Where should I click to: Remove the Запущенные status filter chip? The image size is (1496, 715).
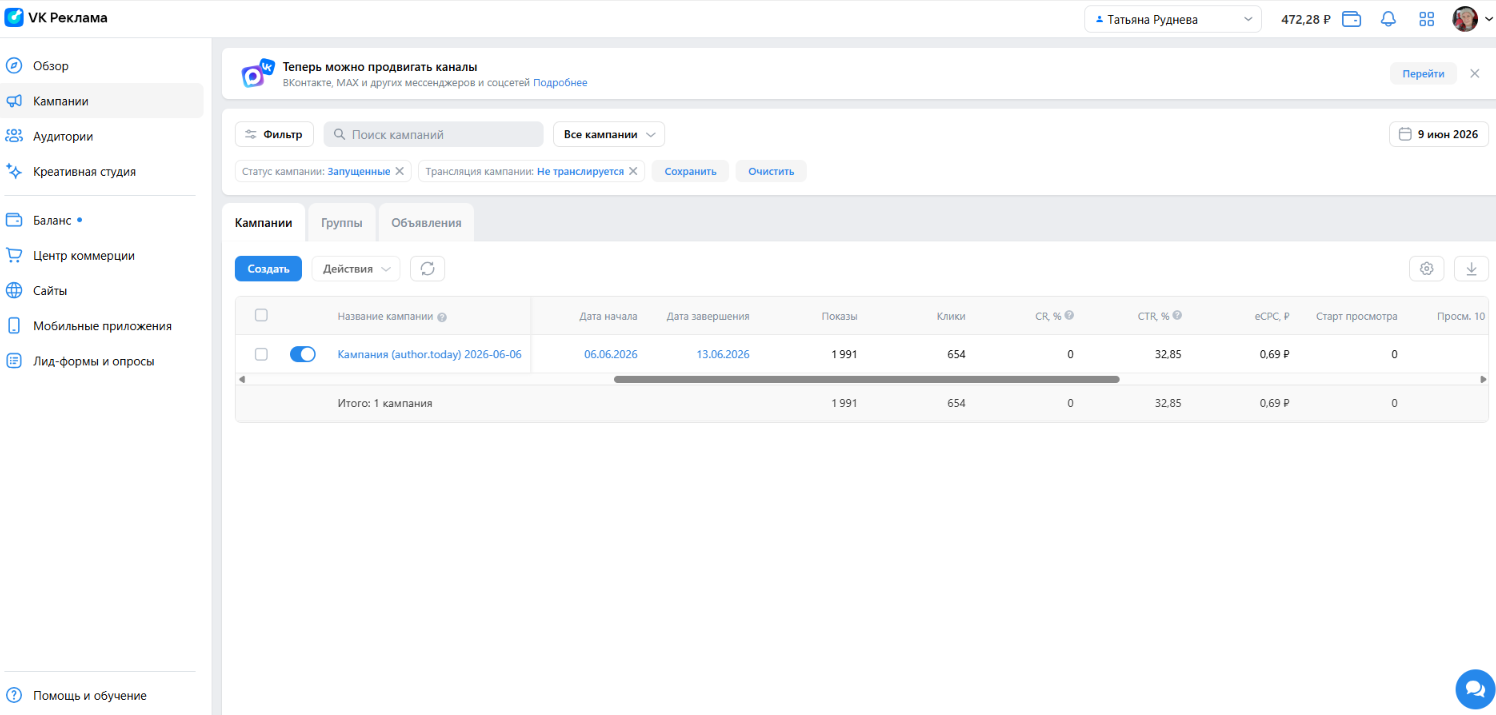[x=400, y=171]
